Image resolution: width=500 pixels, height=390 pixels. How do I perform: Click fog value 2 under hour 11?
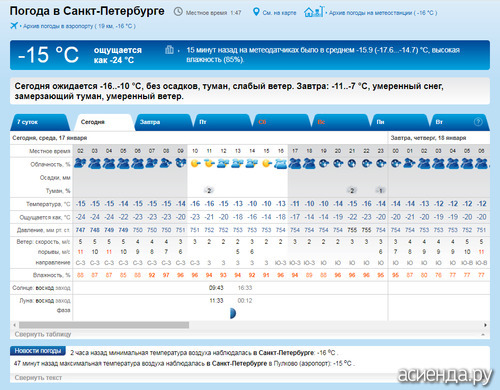(209, 191)
